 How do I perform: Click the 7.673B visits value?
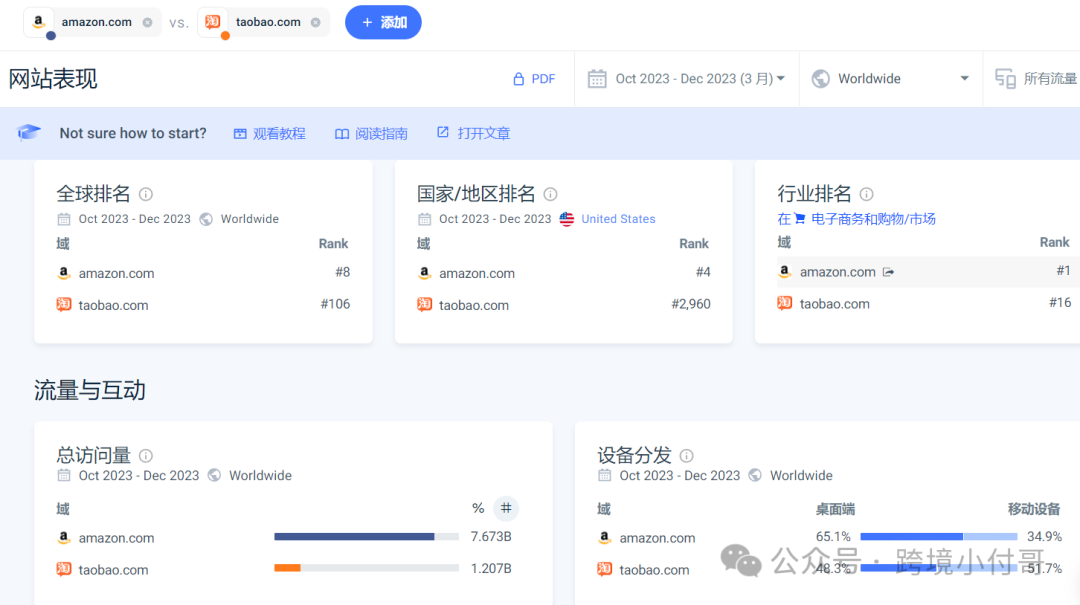(x=491, y=537)
